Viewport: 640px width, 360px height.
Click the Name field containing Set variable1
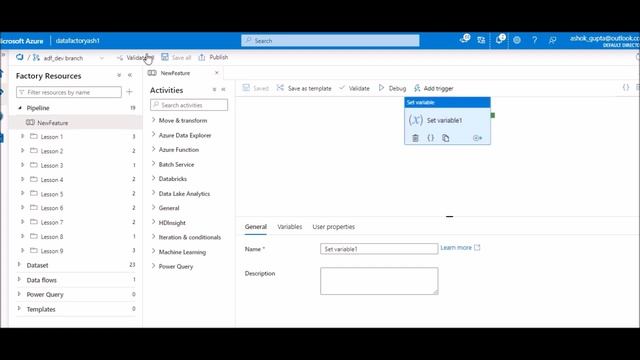(x=379, y=249)
